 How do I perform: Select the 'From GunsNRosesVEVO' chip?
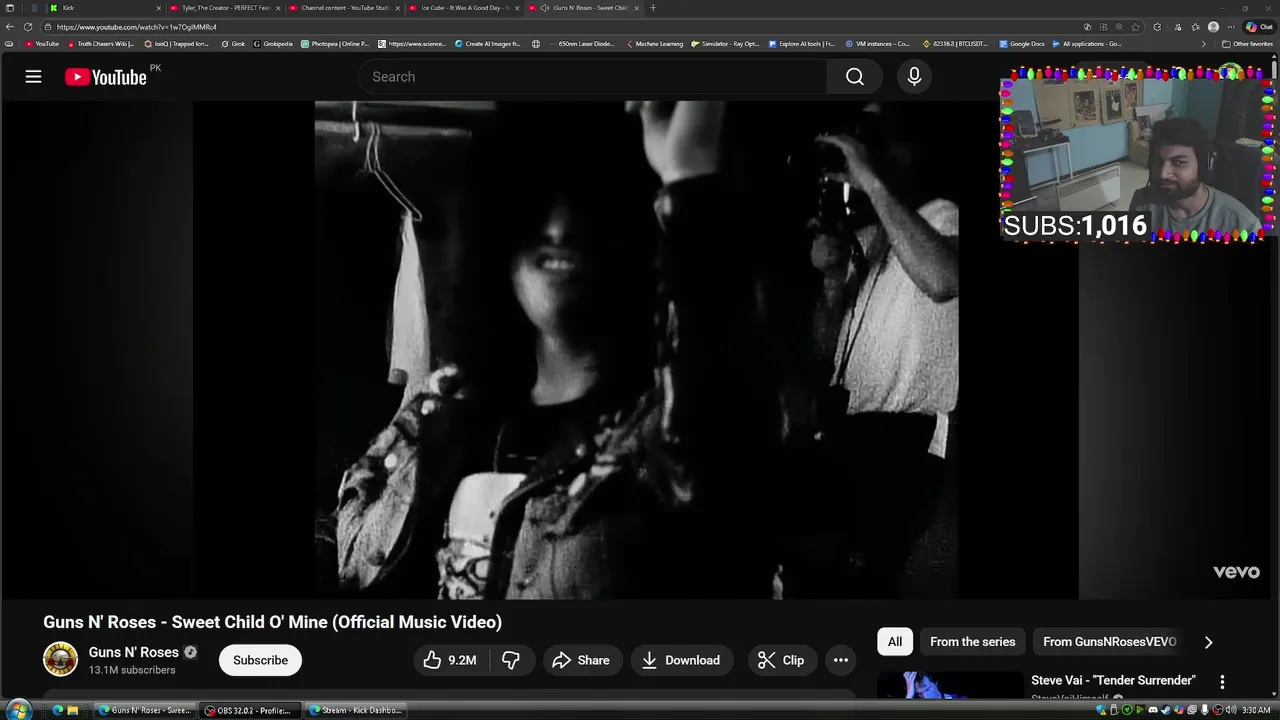[1110, 642]
